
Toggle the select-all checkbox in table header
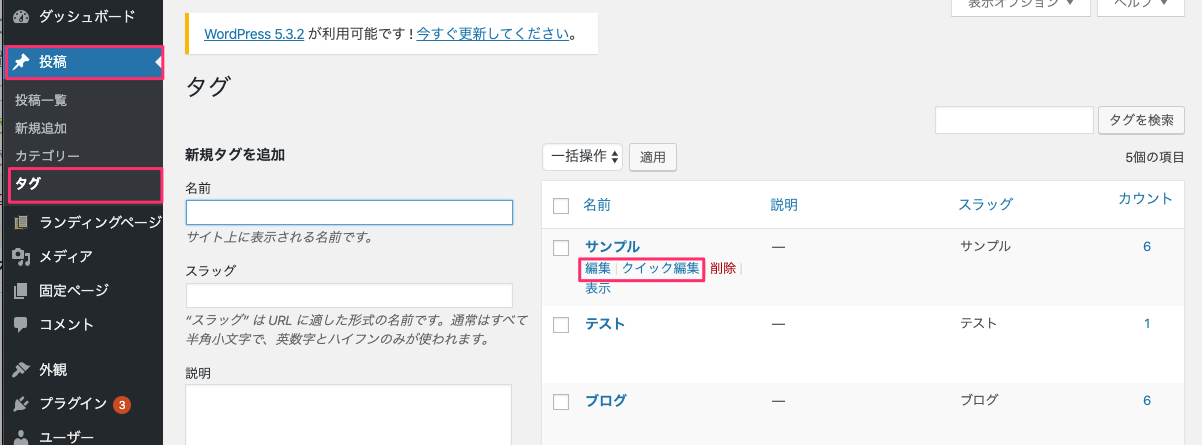pyautogui.click(x=561, y=205)
